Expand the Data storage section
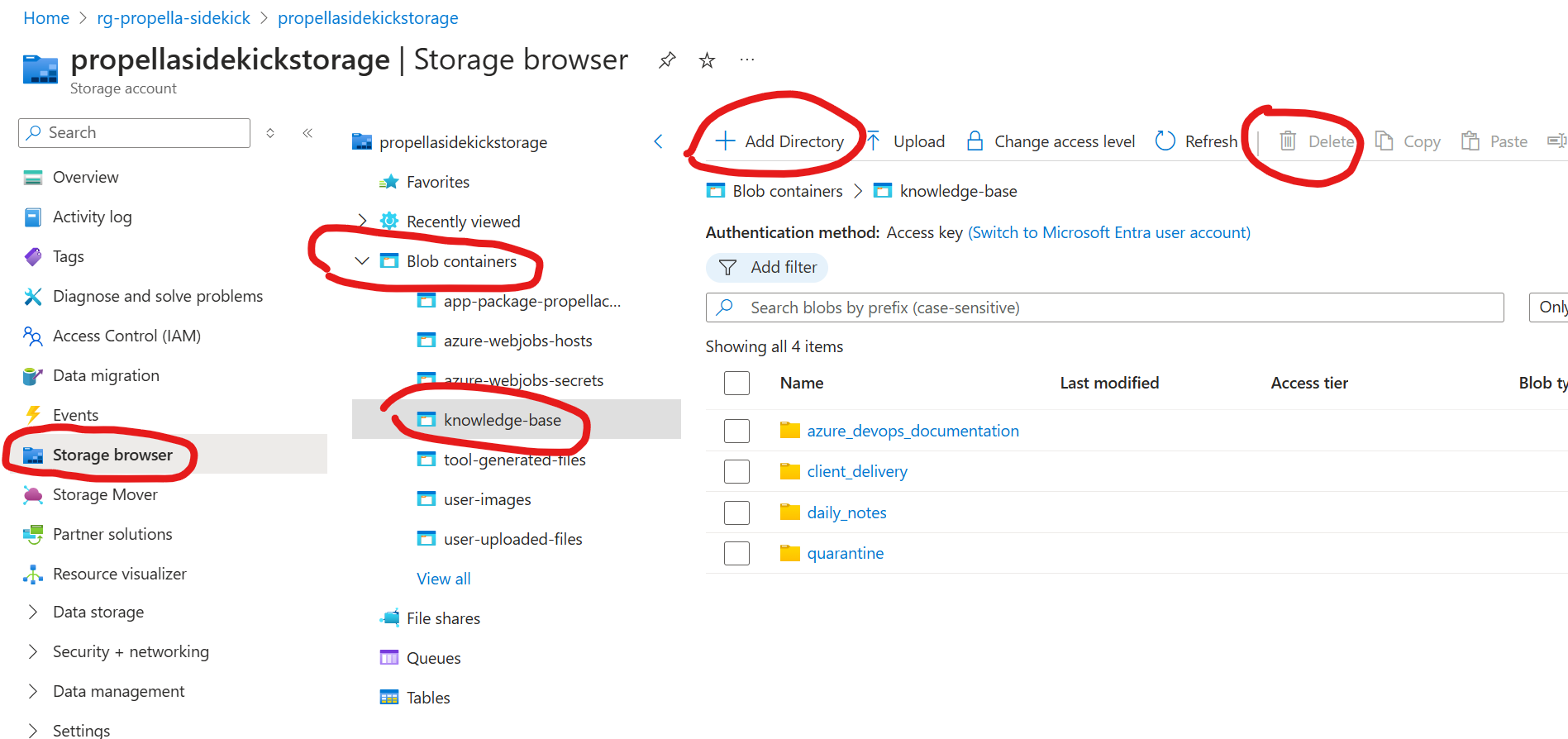 (33, 612)
